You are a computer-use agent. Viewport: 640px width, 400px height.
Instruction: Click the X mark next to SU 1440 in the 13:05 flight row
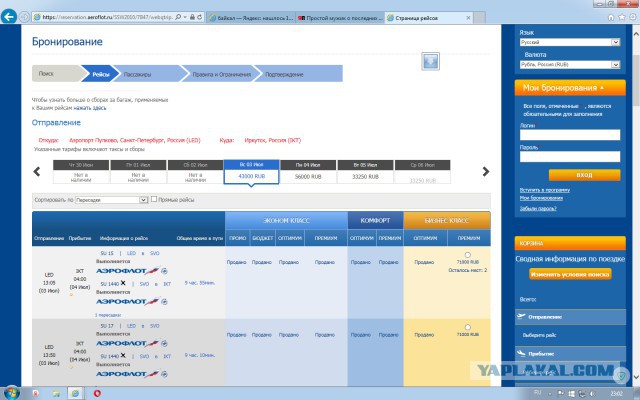[x=123, y=283]
